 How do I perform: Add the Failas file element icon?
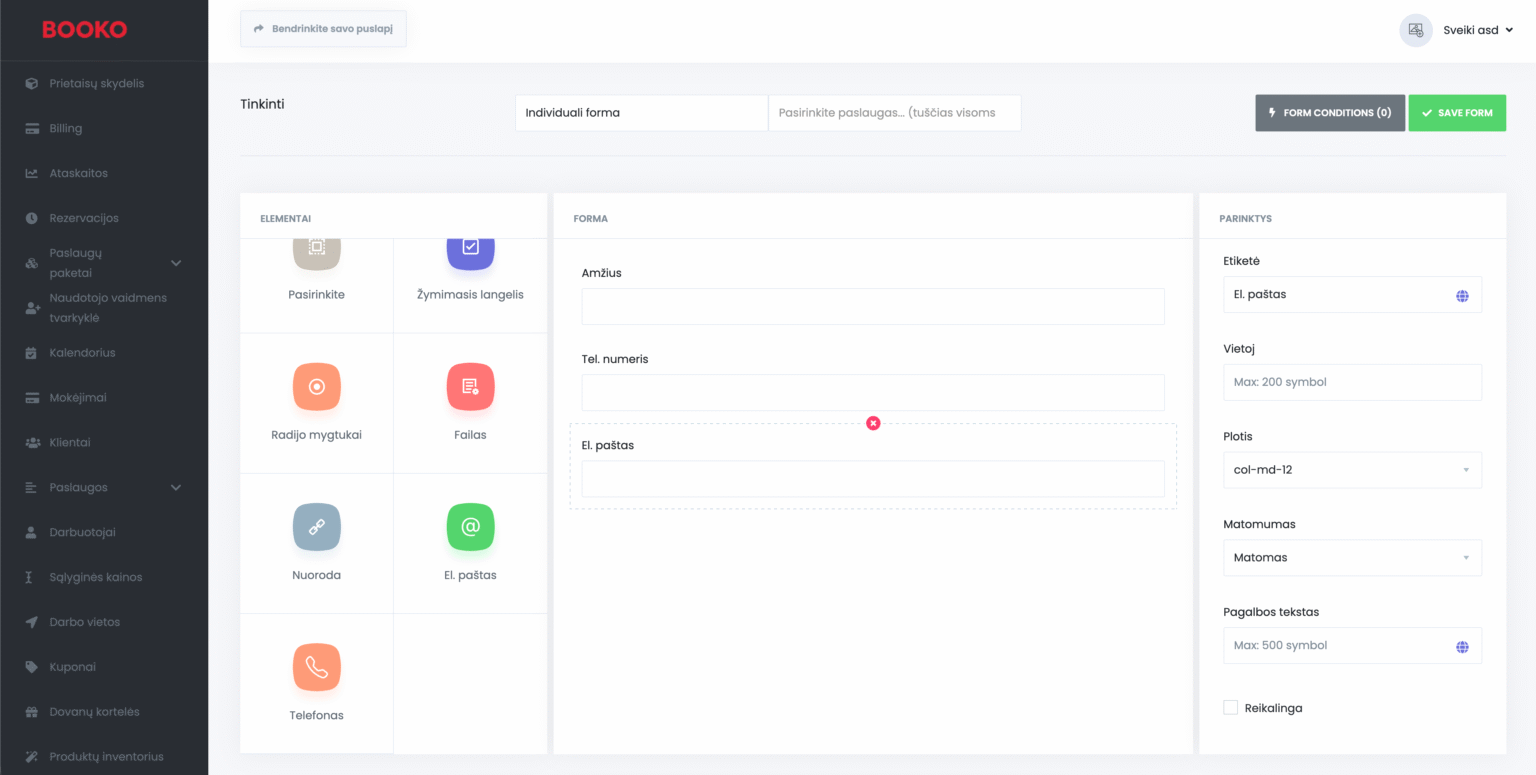(470, 387)
